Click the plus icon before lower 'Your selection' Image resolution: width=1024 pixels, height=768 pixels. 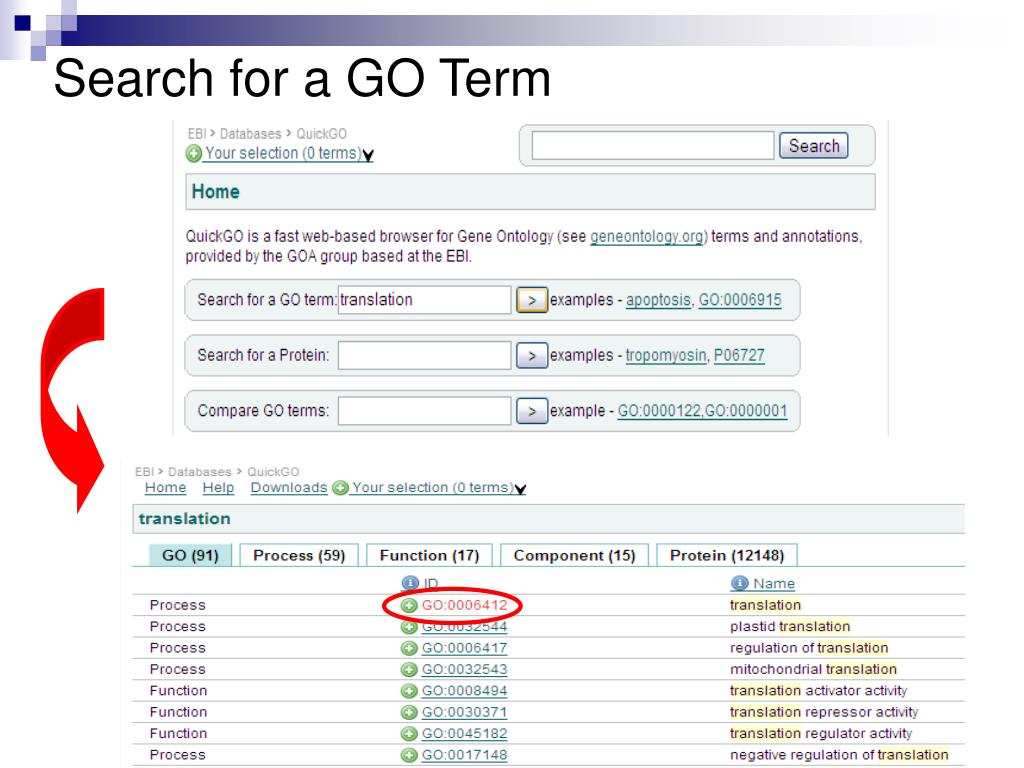click(340, 488)
